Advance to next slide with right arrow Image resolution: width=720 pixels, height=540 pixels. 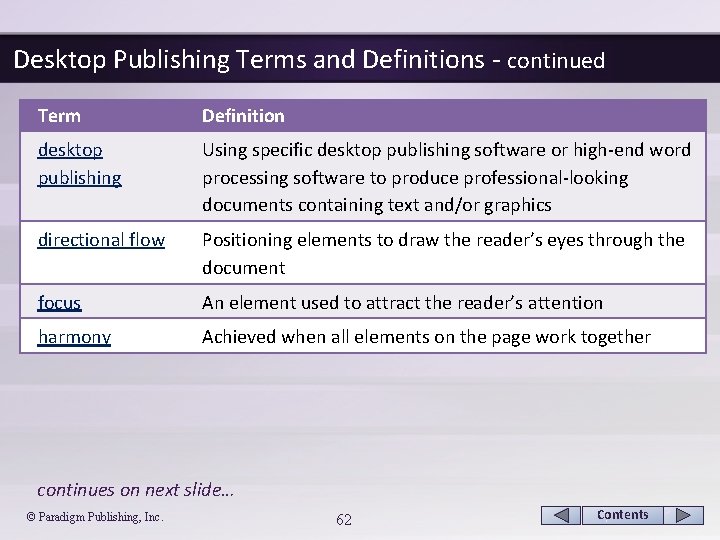tap(683, 515)
